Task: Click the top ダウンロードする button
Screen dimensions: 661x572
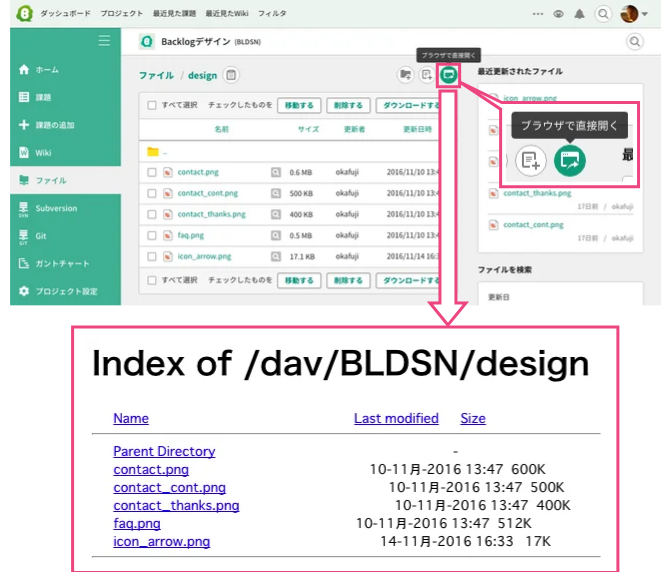Action: 408,105
